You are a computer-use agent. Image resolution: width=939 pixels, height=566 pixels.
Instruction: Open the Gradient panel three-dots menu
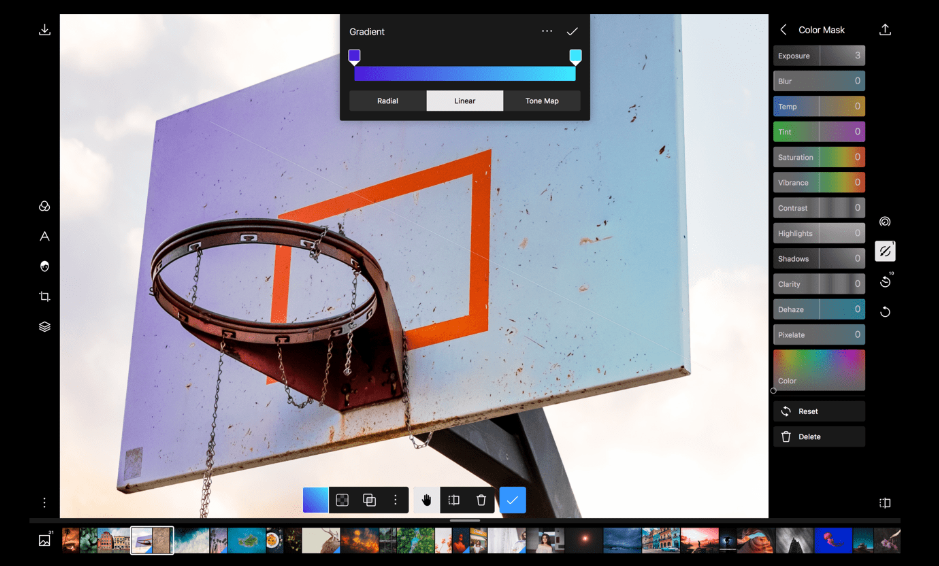click(x=547, y=31)
